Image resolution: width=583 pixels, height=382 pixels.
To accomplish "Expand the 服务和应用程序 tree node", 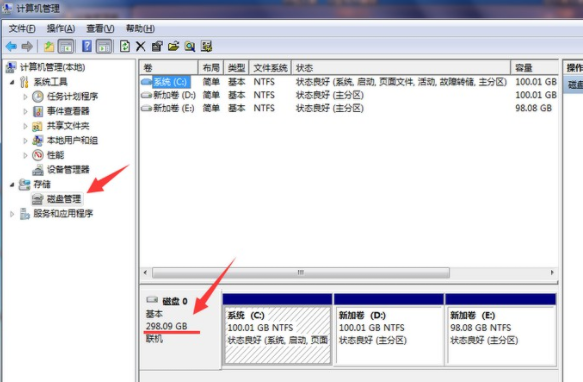I will click(12, 214).
